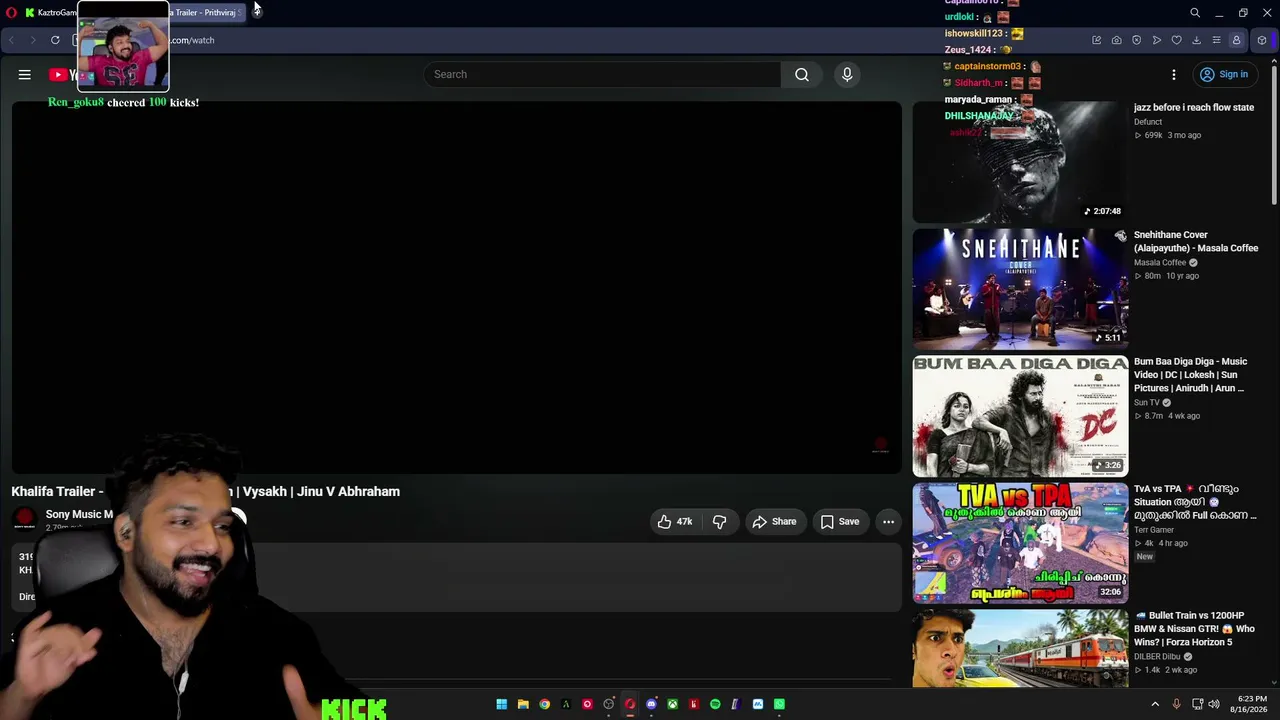Image resolution: width=1280 pixels, height=720 pixels.
Task: Go back to the previous page
Action: tap(11, 40)
